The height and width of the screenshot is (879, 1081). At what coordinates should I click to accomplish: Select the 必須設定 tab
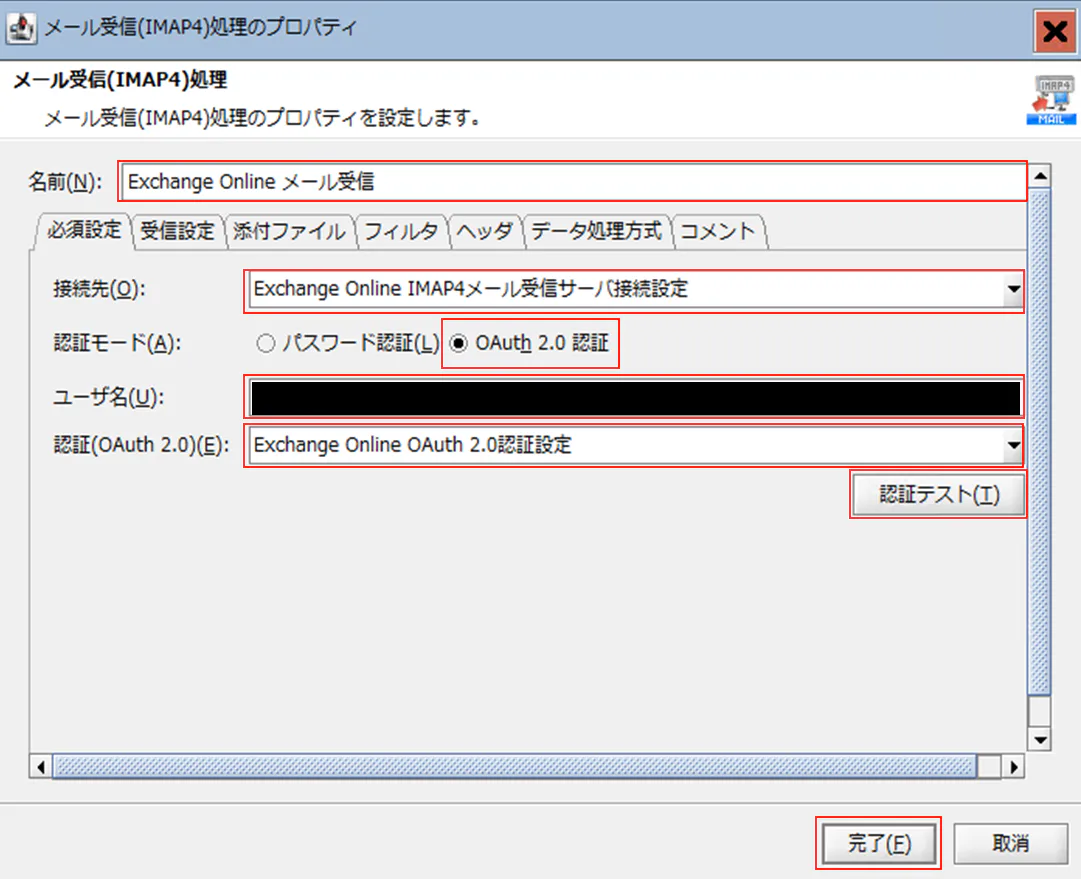tap(80, 231)
